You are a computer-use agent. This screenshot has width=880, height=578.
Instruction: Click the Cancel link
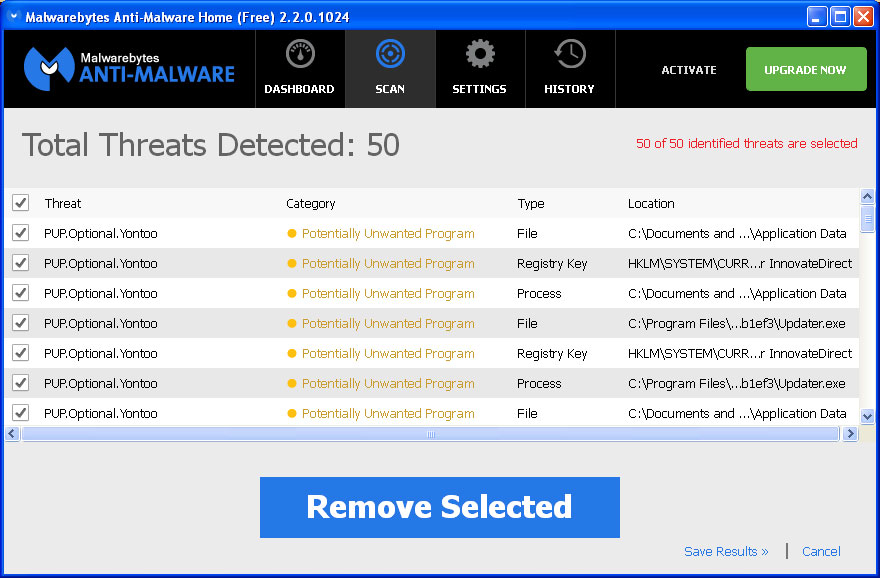click(821, 551)
